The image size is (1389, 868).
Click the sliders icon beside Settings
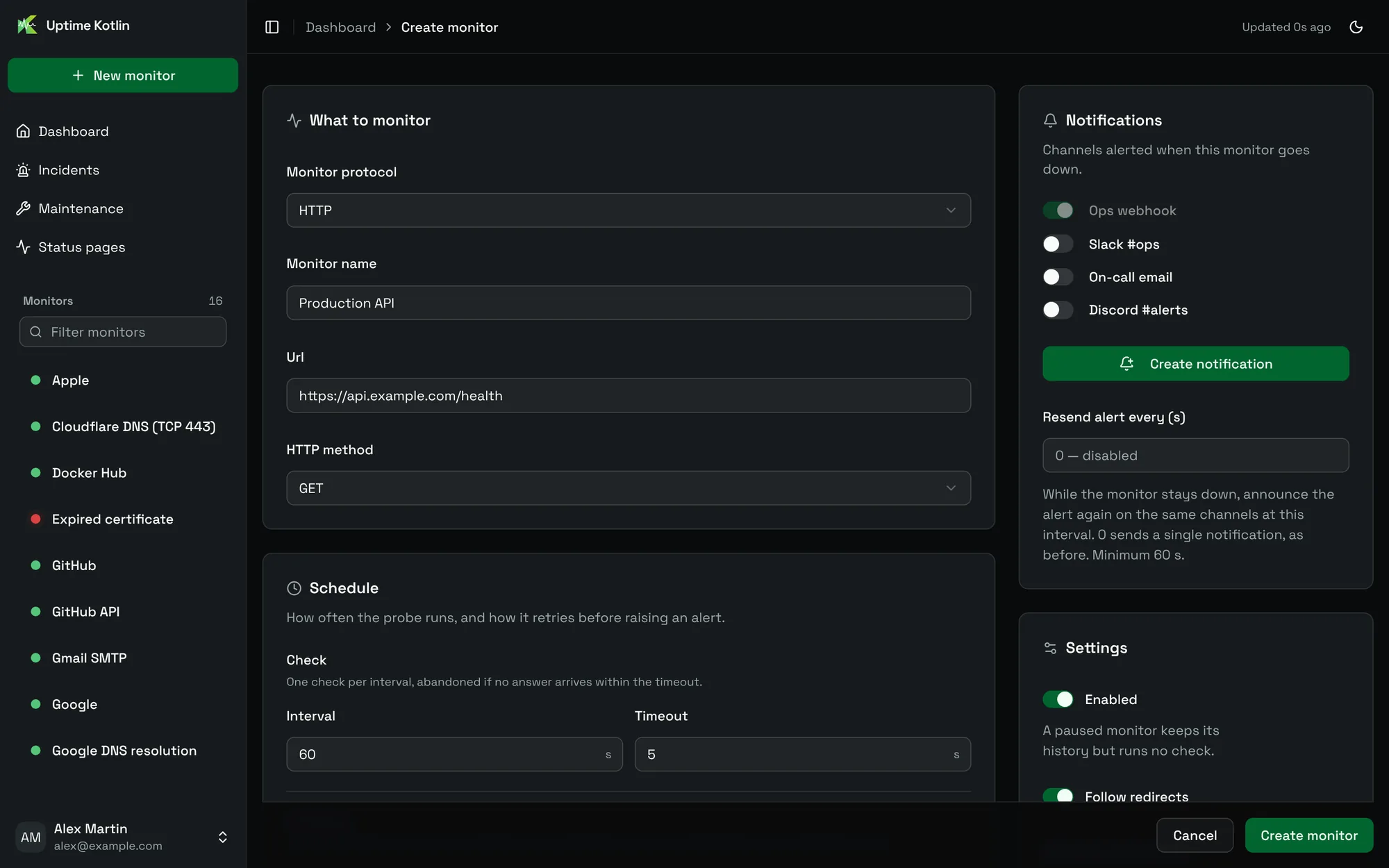pyautogui.click(x=1050, y=648)
